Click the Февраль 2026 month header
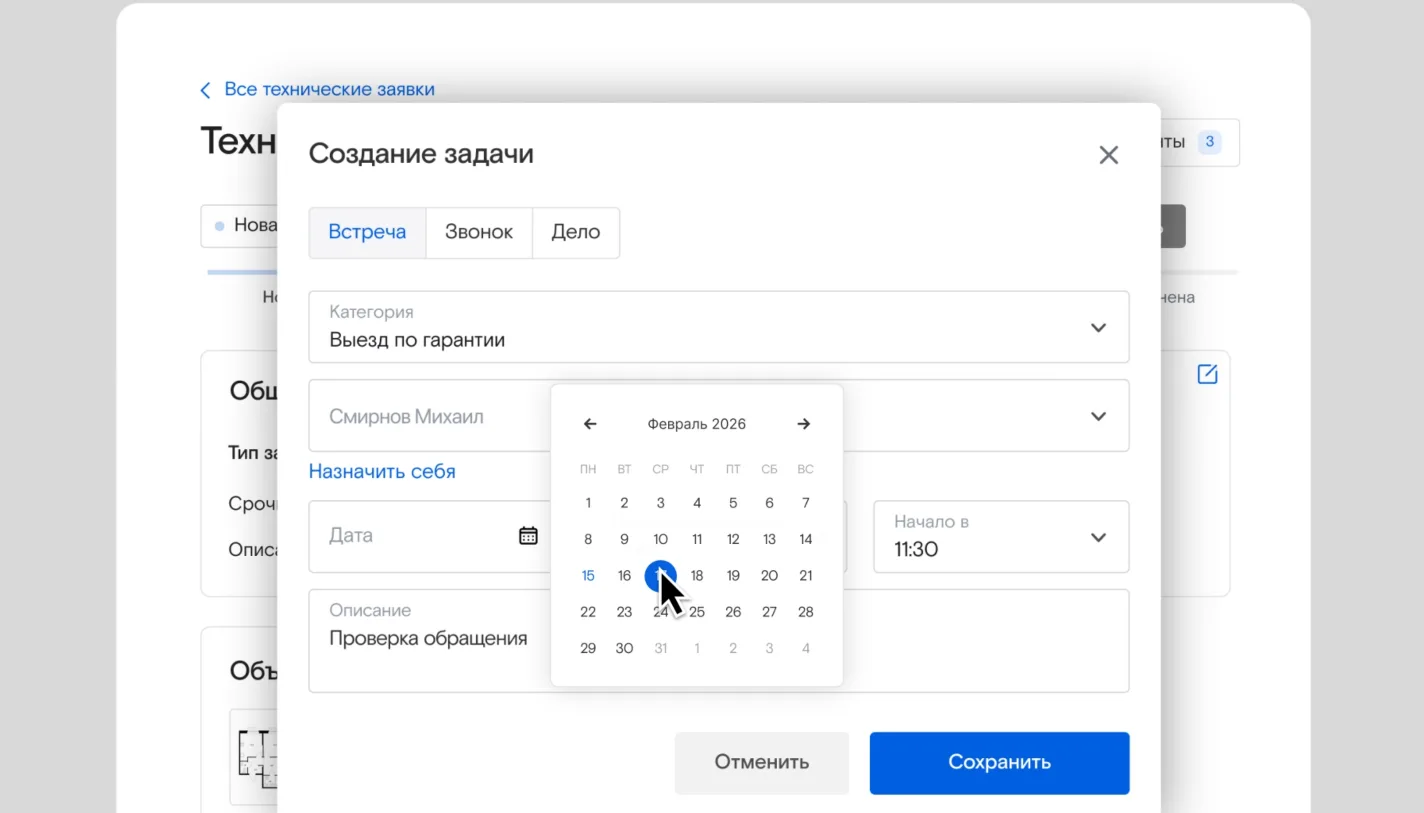Screen dimensions: 1424x813 (x=696, y=424)
